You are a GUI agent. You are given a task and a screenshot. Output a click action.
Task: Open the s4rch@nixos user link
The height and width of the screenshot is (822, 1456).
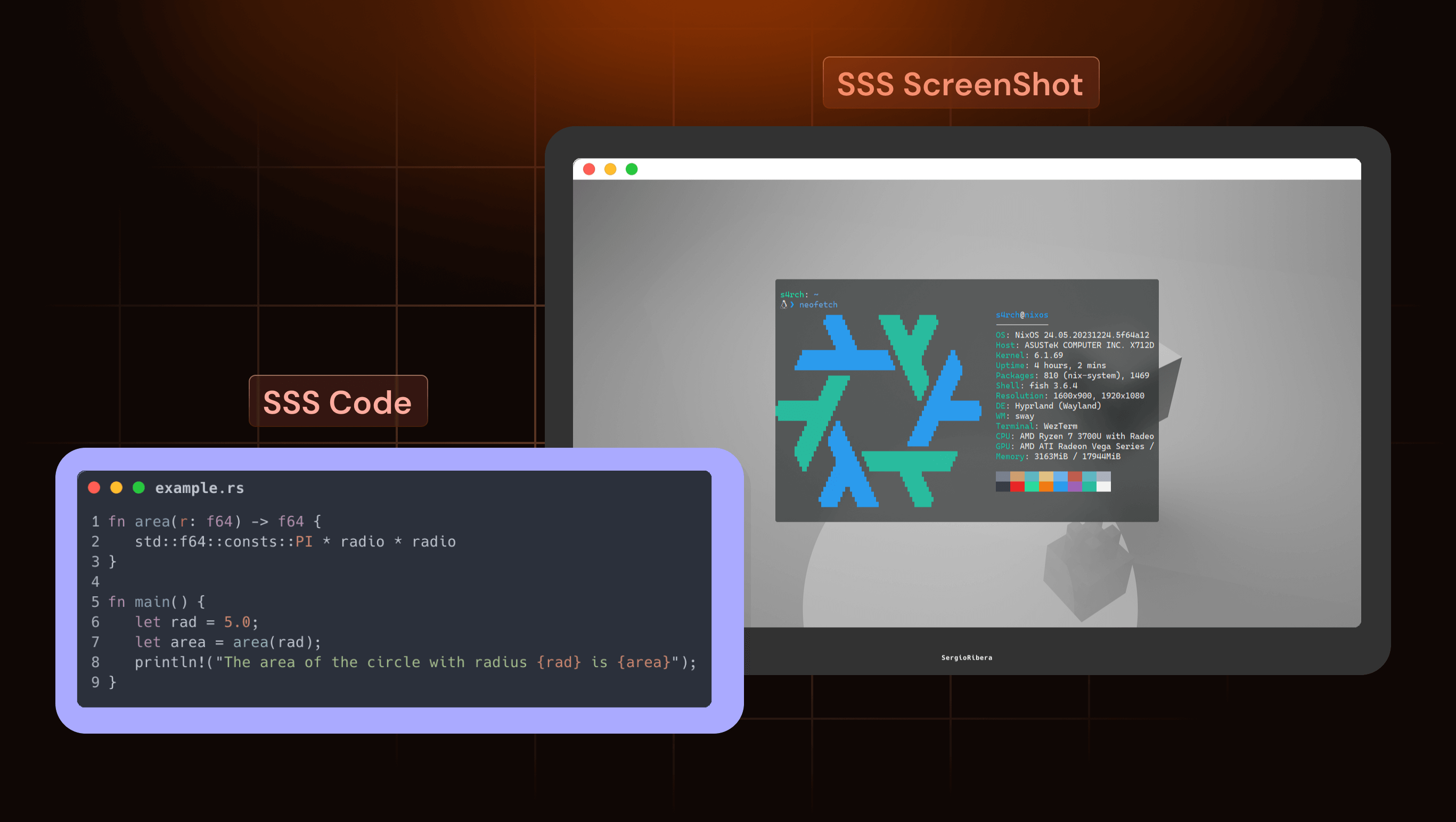1023,315
